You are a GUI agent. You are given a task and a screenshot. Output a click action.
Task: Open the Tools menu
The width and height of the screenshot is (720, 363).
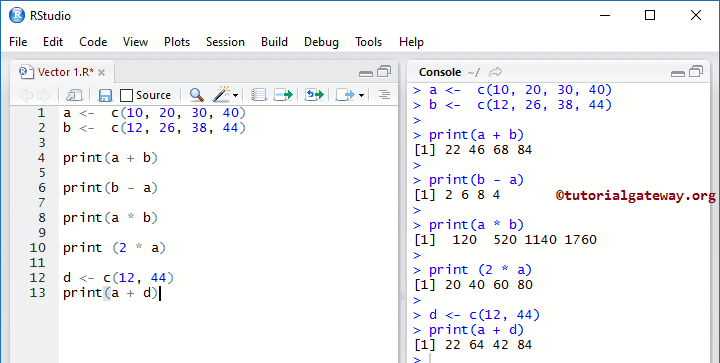368,42
